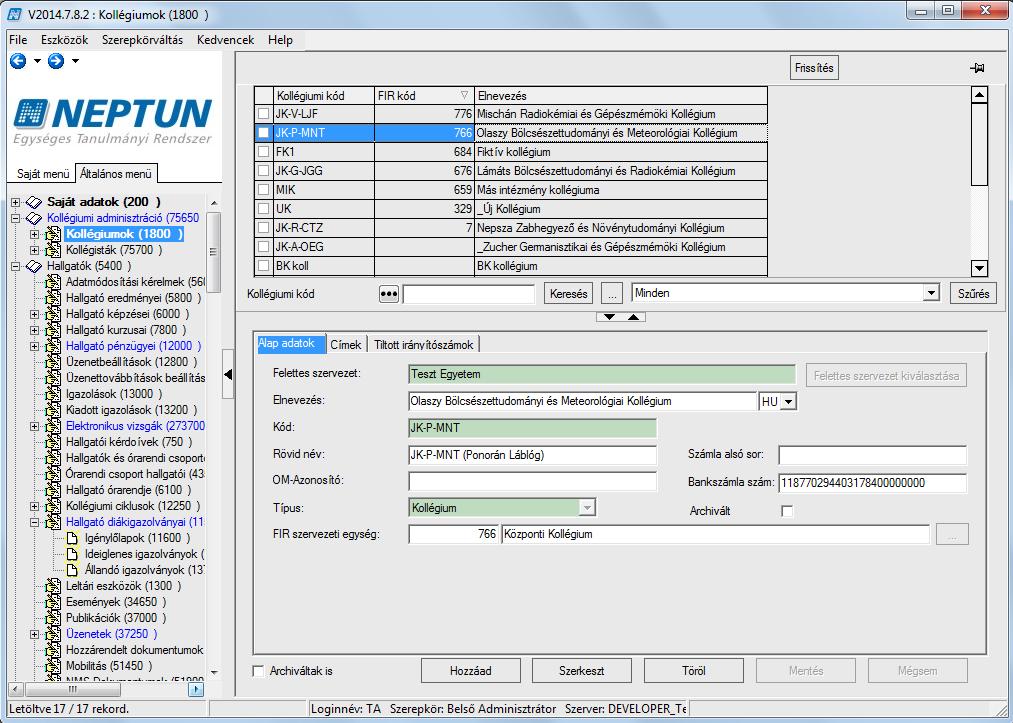Click the table's vertical scrollbar down arrow
Viewport: 1013px width, 723px height.
point(979,268)
